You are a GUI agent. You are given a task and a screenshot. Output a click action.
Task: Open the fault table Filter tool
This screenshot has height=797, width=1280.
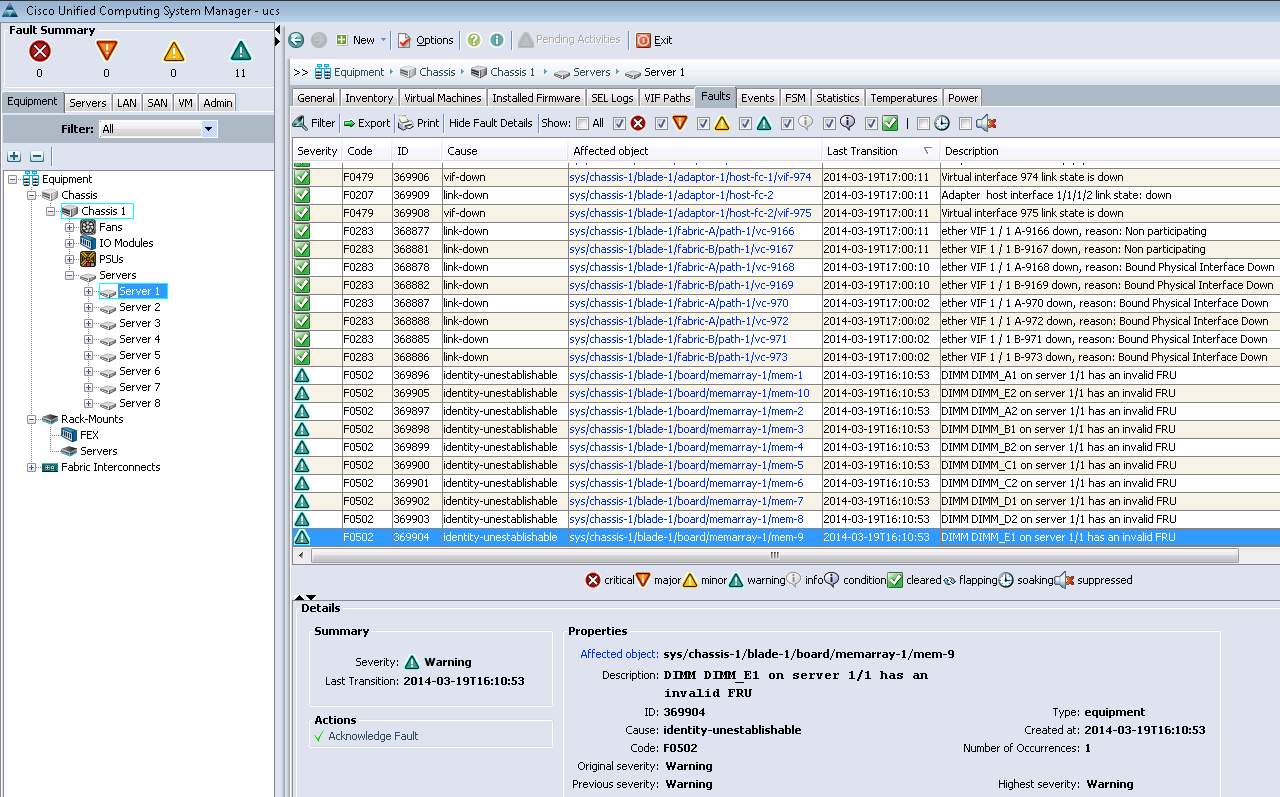[x=314, y=123]
